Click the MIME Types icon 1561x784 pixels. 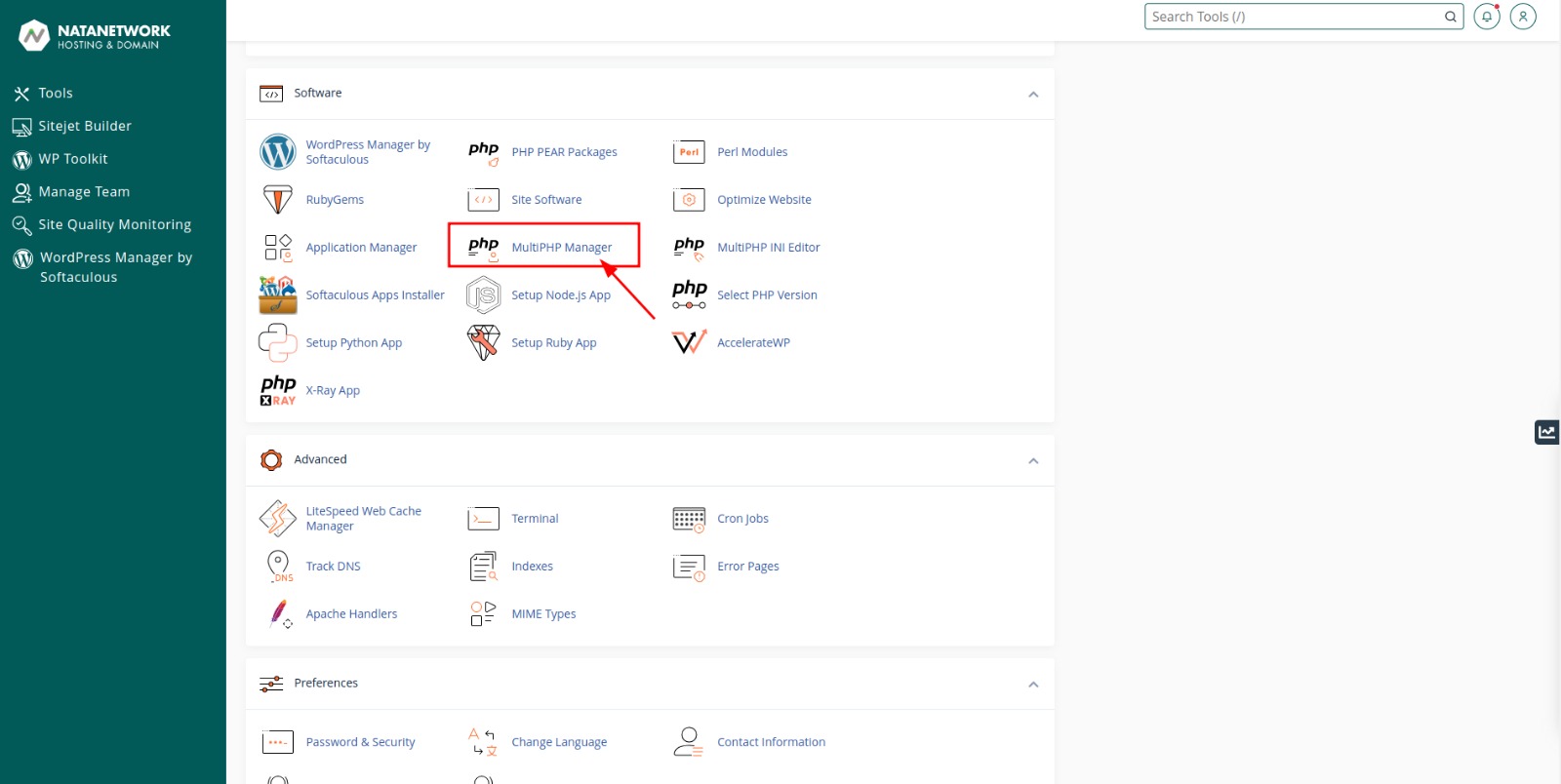point(484,614)
